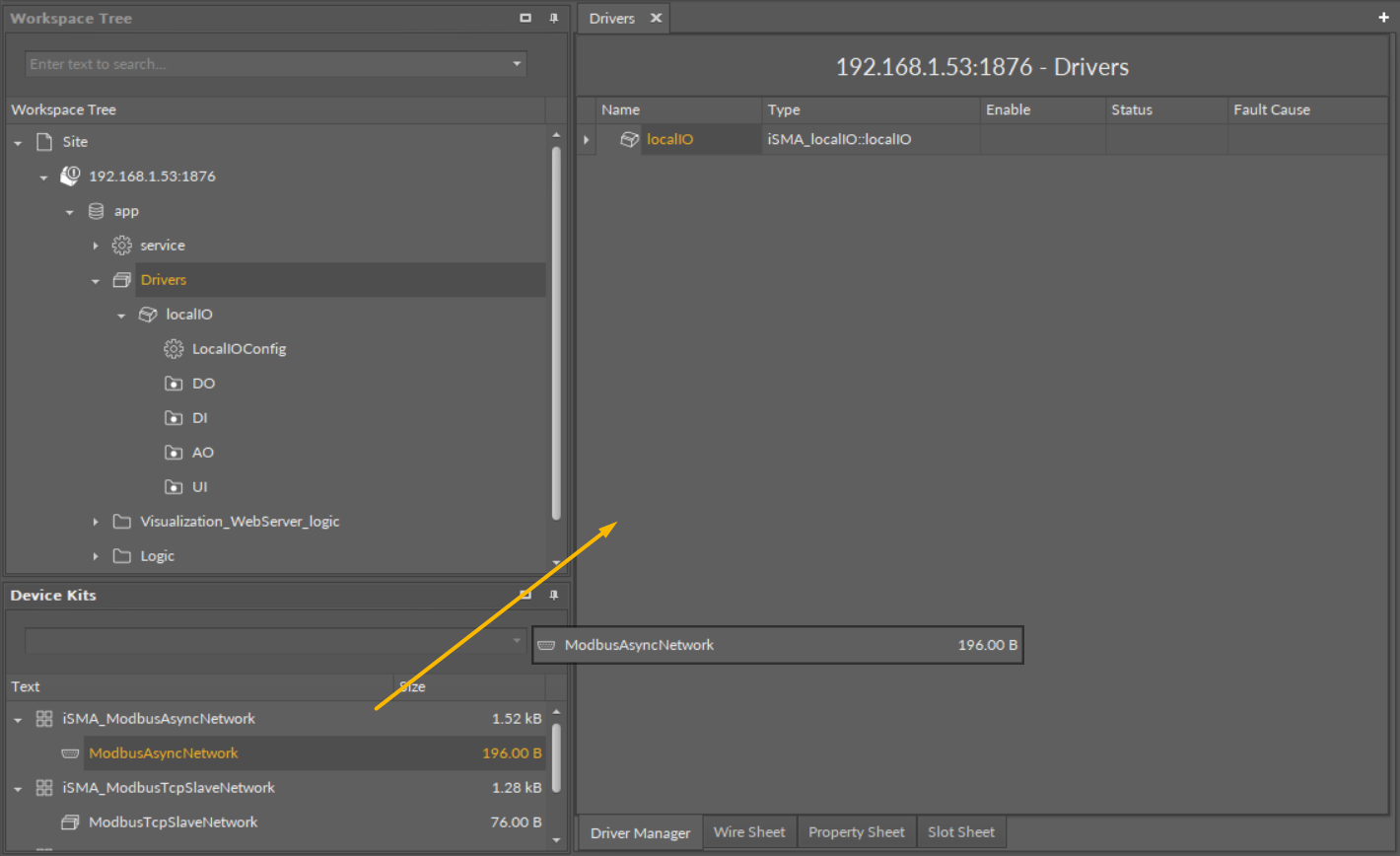1400x856 pixels.
Task: Collapse the iSMA_ModbusAsyncNetwork kit group
Action: click(18, 720)
